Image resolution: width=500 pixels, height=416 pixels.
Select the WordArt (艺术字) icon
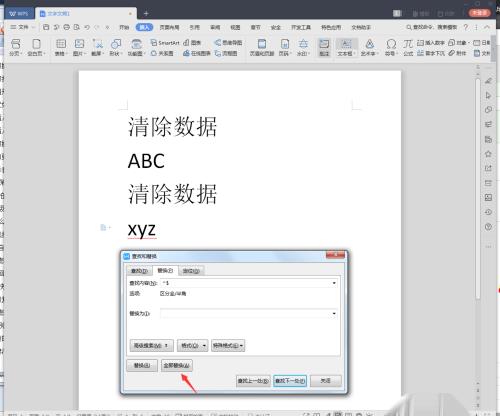369,47
